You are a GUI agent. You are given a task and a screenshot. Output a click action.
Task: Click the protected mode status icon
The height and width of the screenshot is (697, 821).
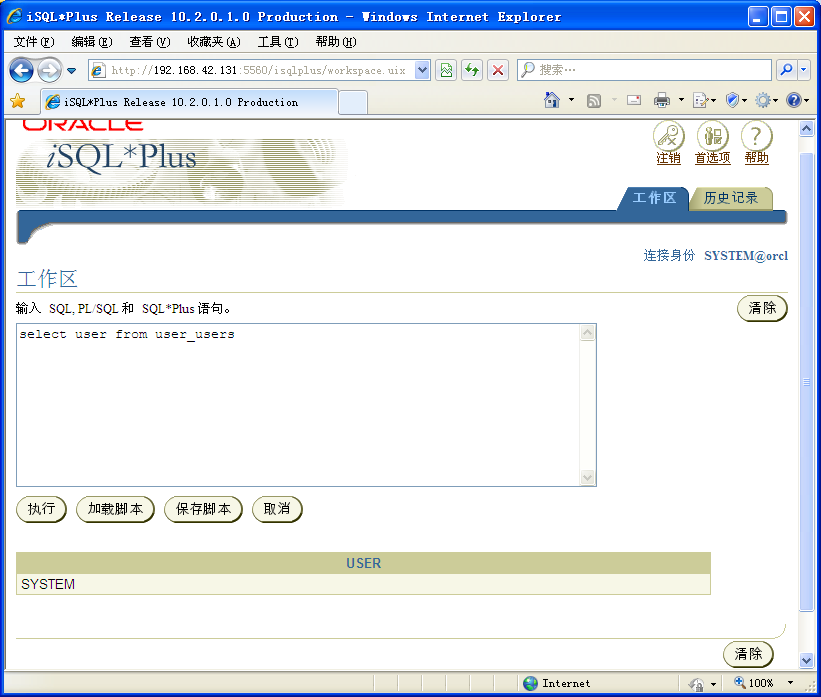[x=696, y=683]
